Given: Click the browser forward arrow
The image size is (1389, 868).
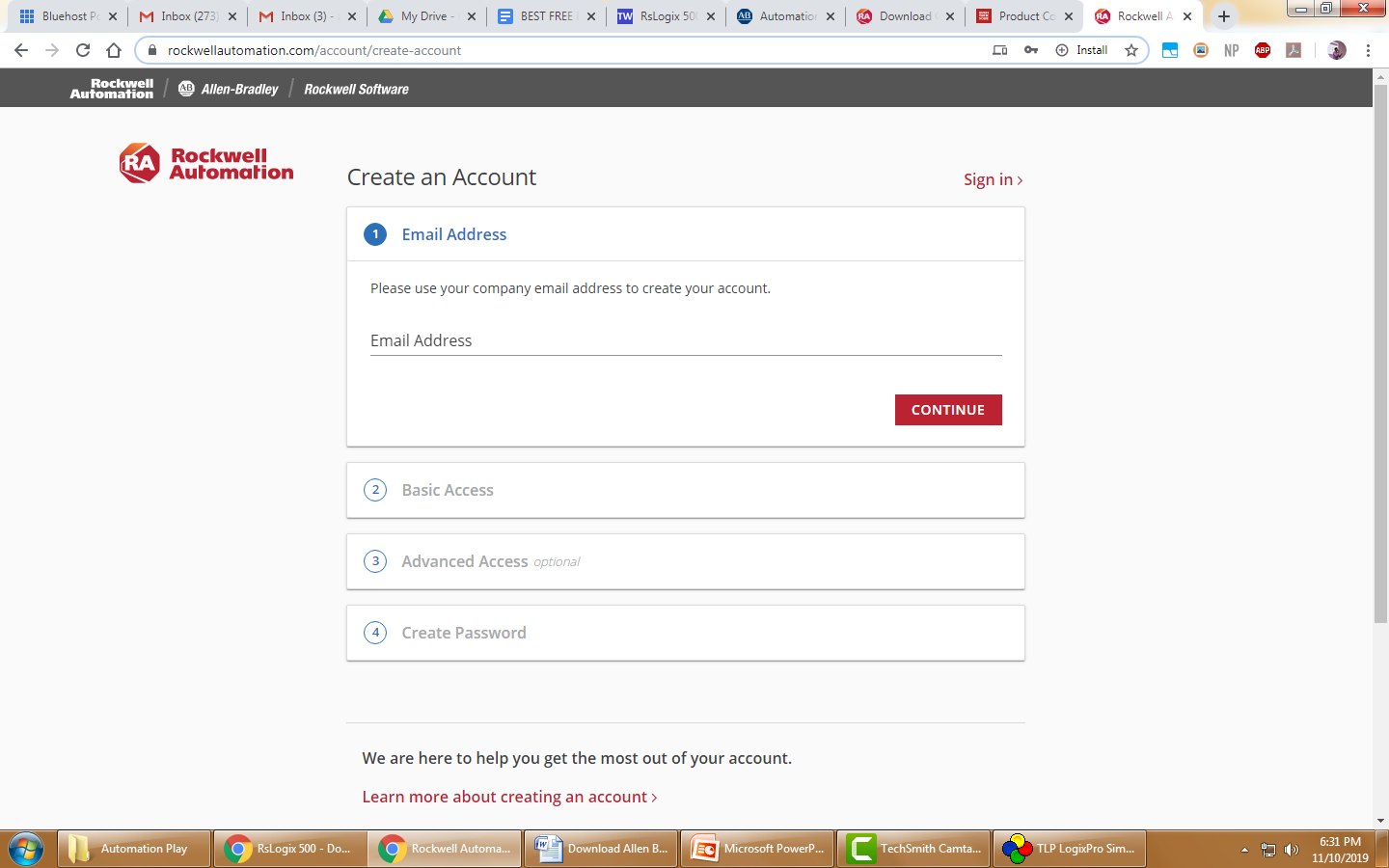Looking at the screenshot, I should (52, 50).
